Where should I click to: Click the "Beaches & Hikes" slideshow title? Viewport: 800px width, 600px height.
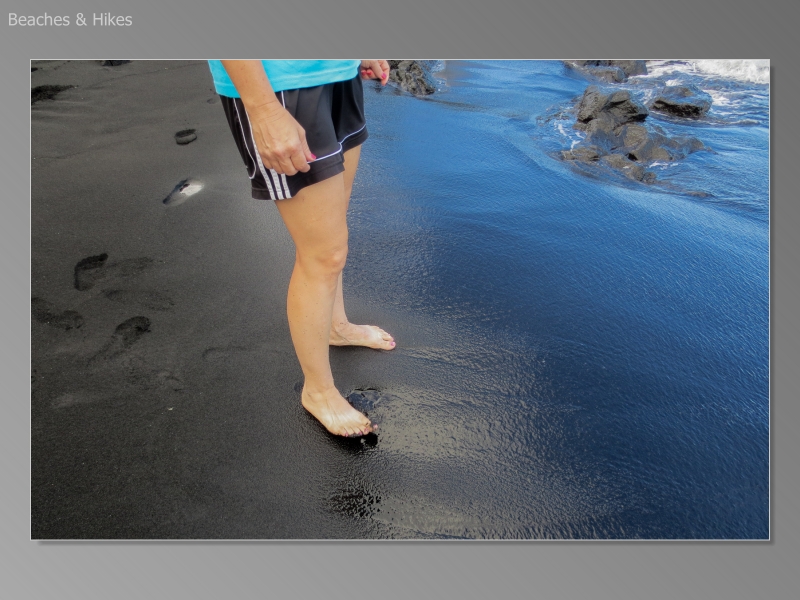coord(70,19)
